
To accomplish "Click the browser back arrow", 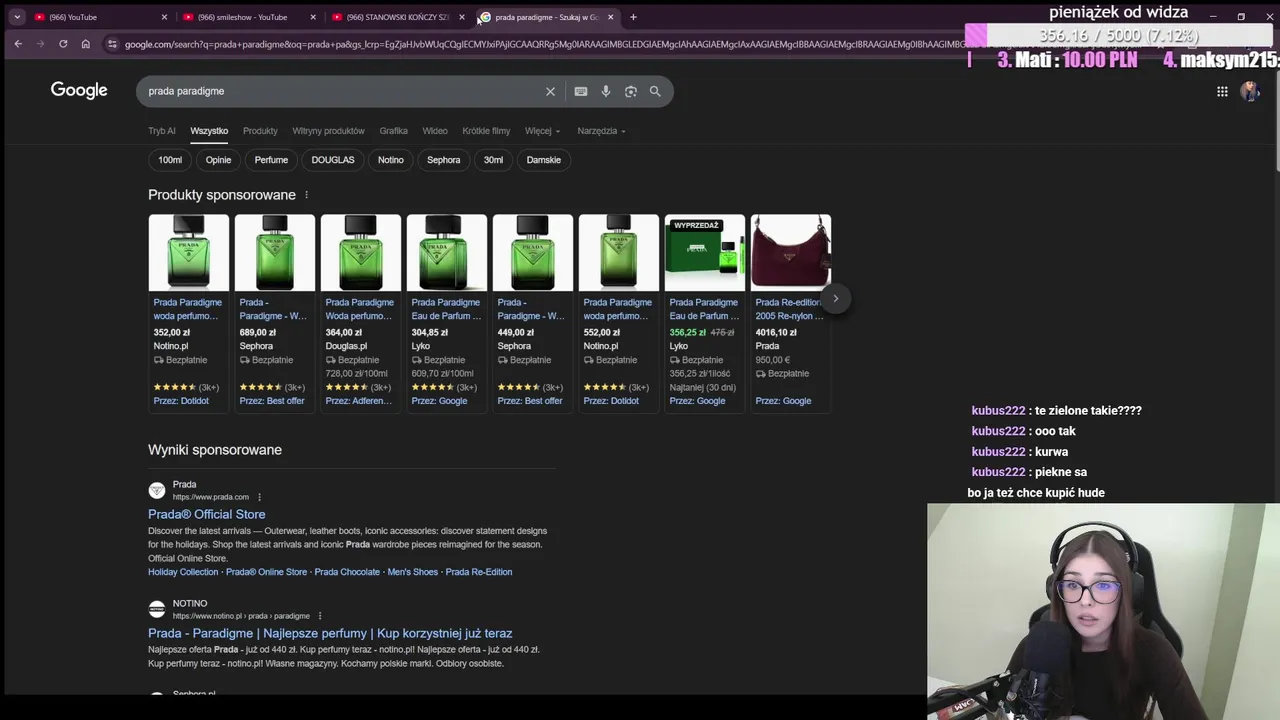I will coord(18,44).
